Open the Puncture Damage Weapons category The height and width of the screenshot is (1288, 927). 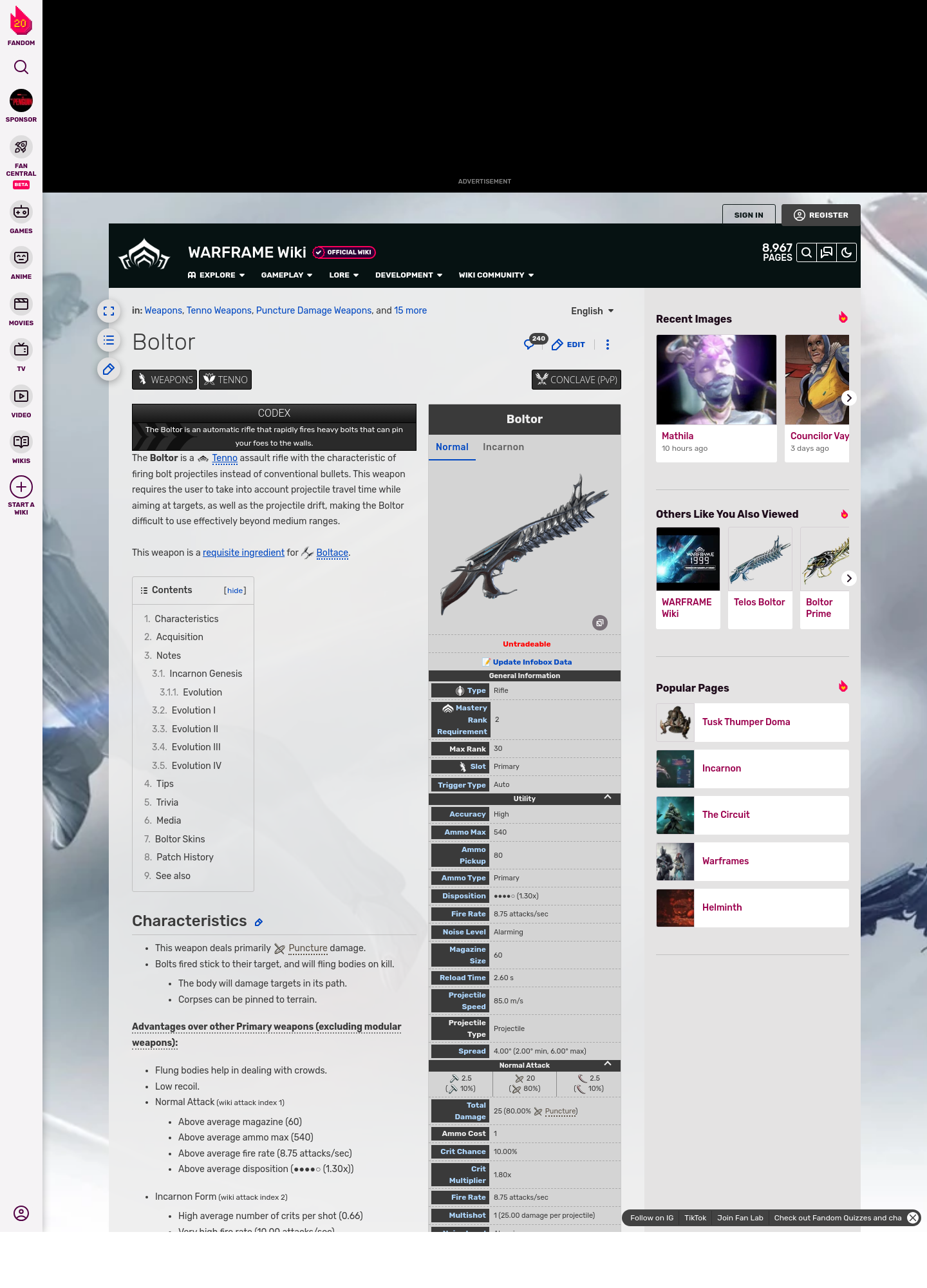(314, 310)
